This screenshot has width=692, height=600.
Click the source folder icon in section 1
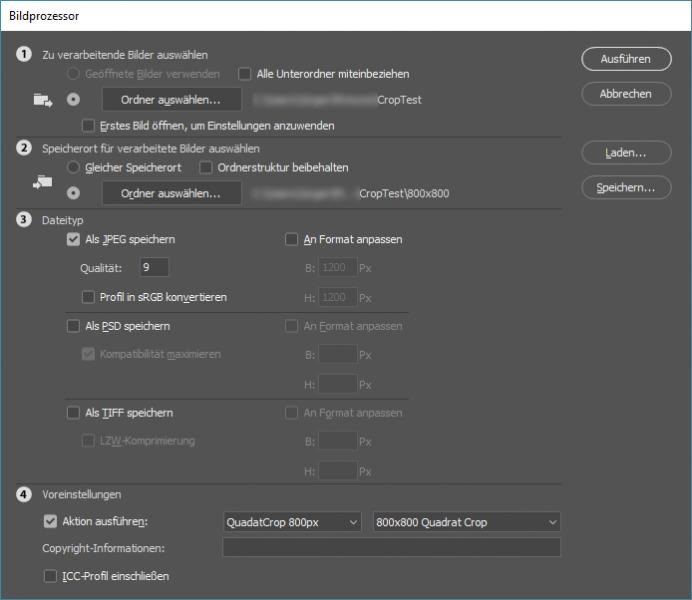pyautogui.click(x=42, y=100)
